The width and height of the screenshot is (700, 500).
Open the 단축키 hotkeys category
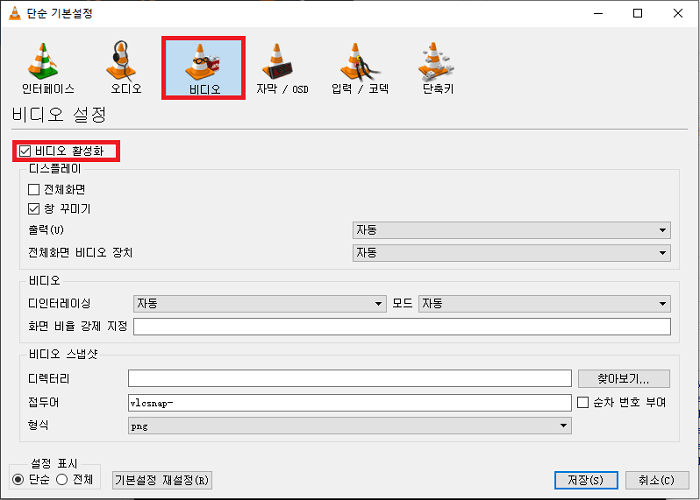pyautogui.click(x=438, y=68)
